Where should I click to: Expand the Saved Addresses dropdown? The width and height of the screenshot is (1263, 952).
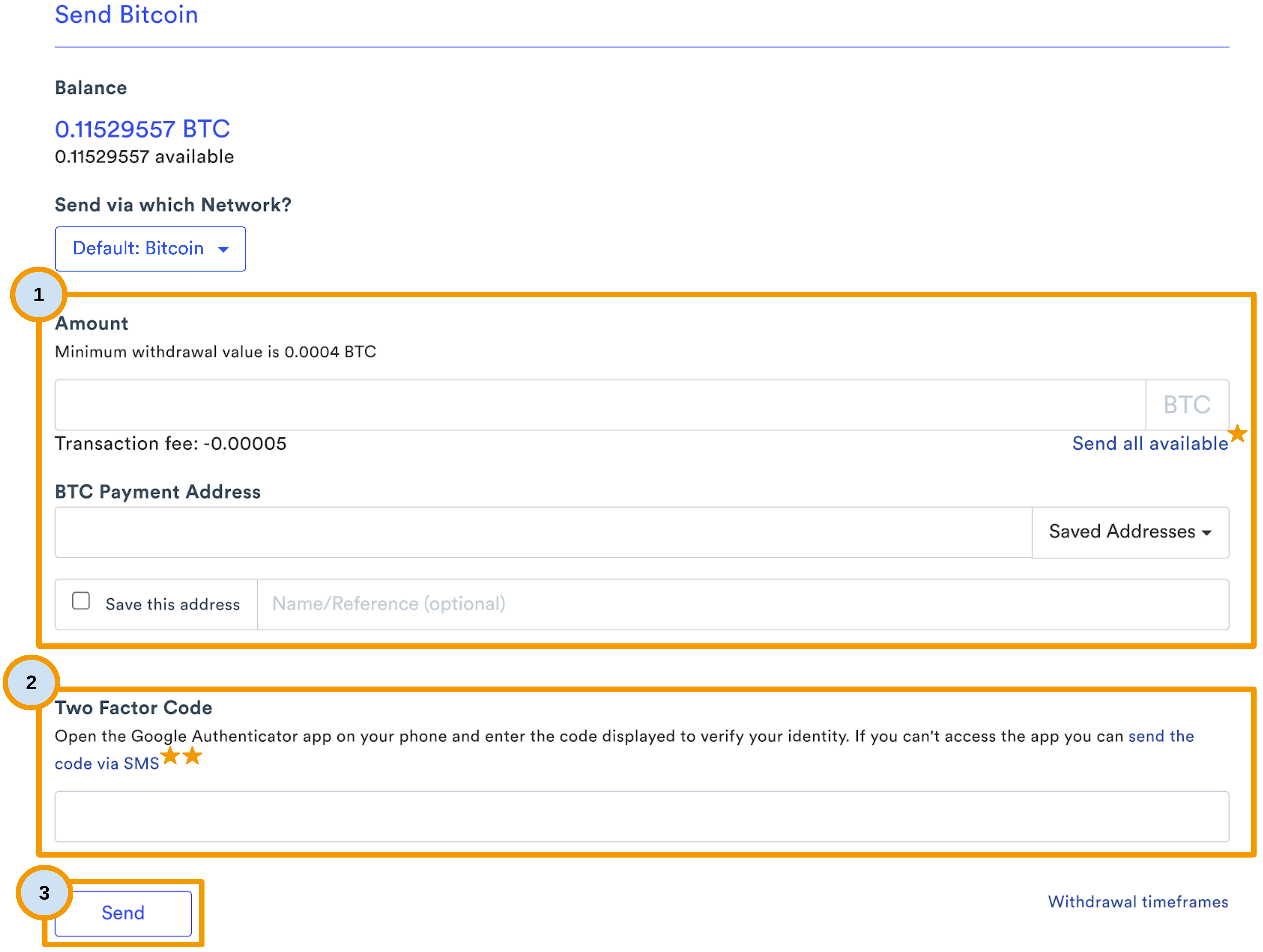point(1131,533)
